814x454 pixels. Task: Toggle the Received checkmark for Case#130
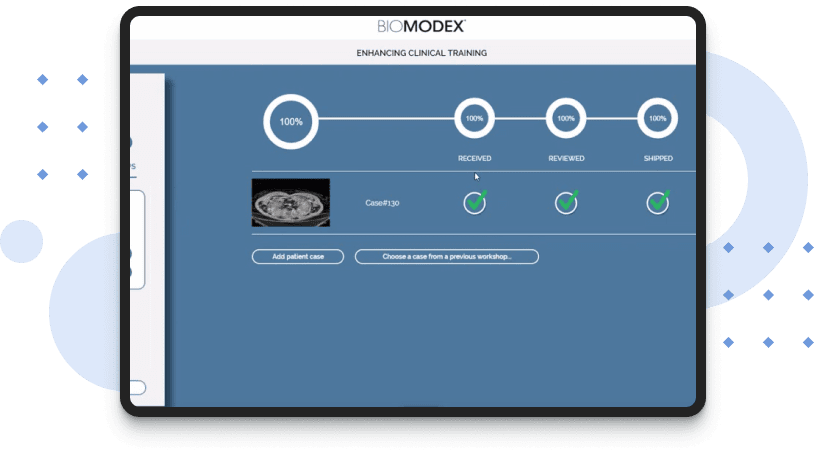point(475,202)
